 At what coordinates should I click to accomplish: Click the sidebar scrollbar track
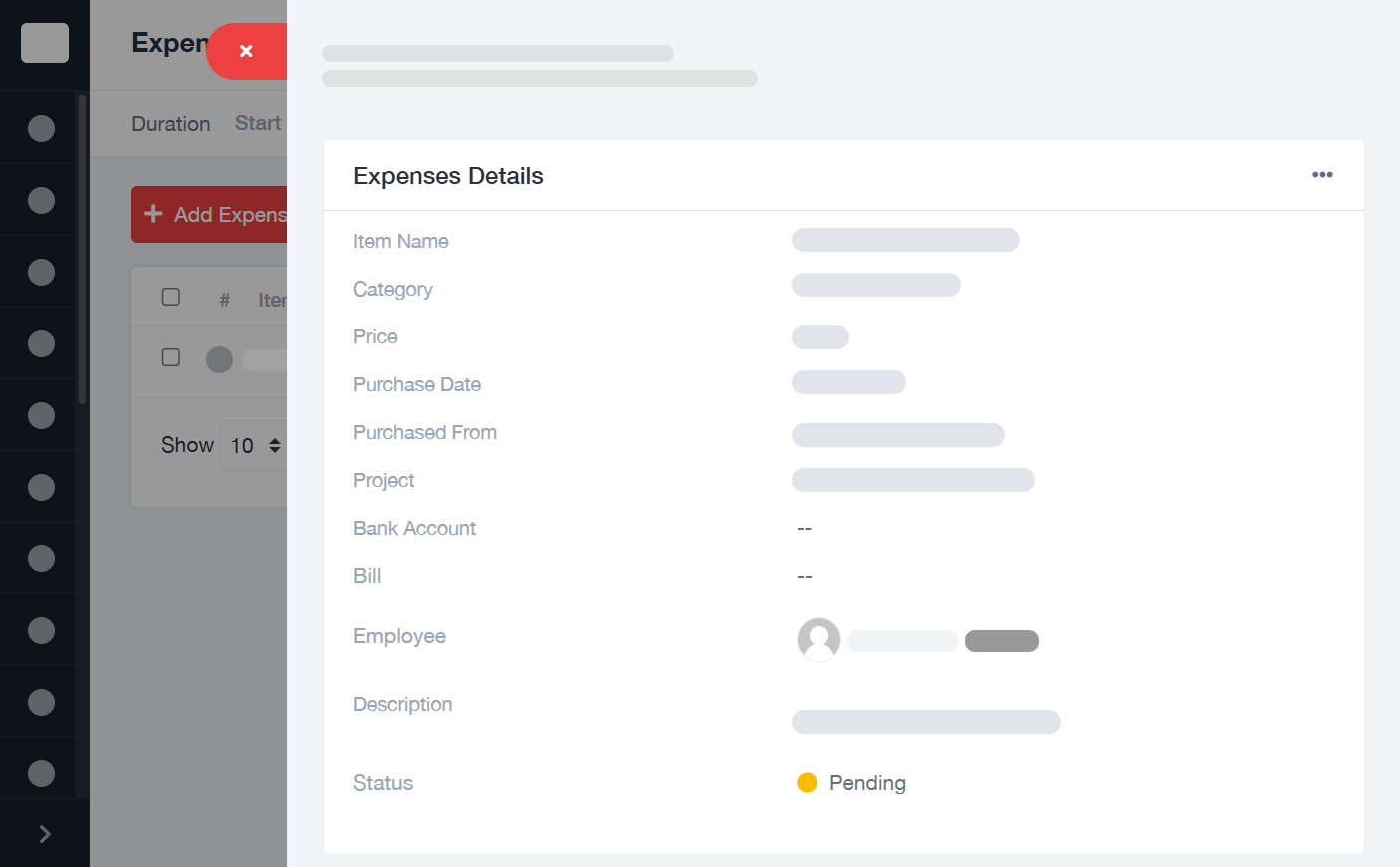click(x=81, y=249)
